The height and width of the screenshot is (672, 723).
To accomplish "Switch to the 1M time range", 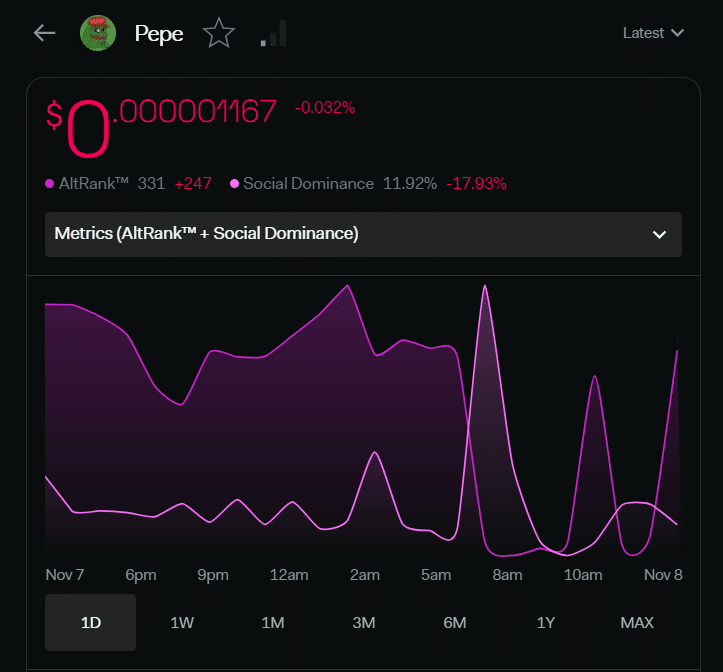I will point(273,623).
